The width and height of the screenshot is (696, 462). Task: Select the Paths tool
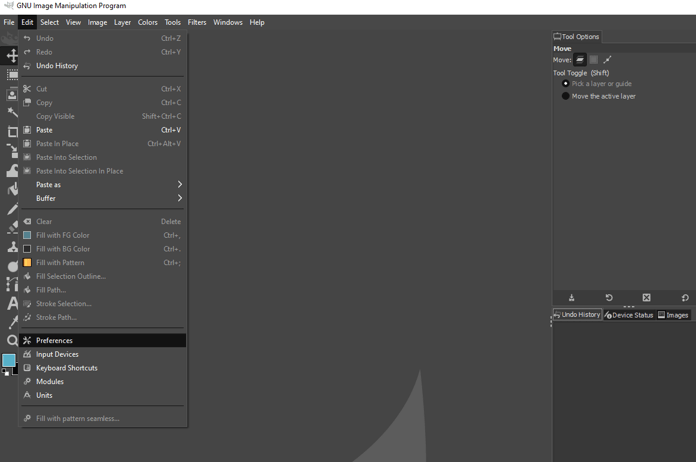click(x=12, y=284)
